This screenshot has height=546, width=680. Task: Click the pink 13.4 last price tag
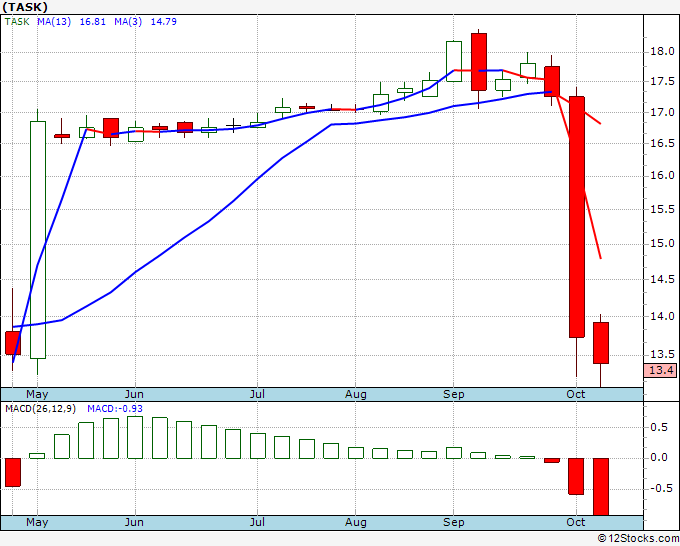[660, 370]
